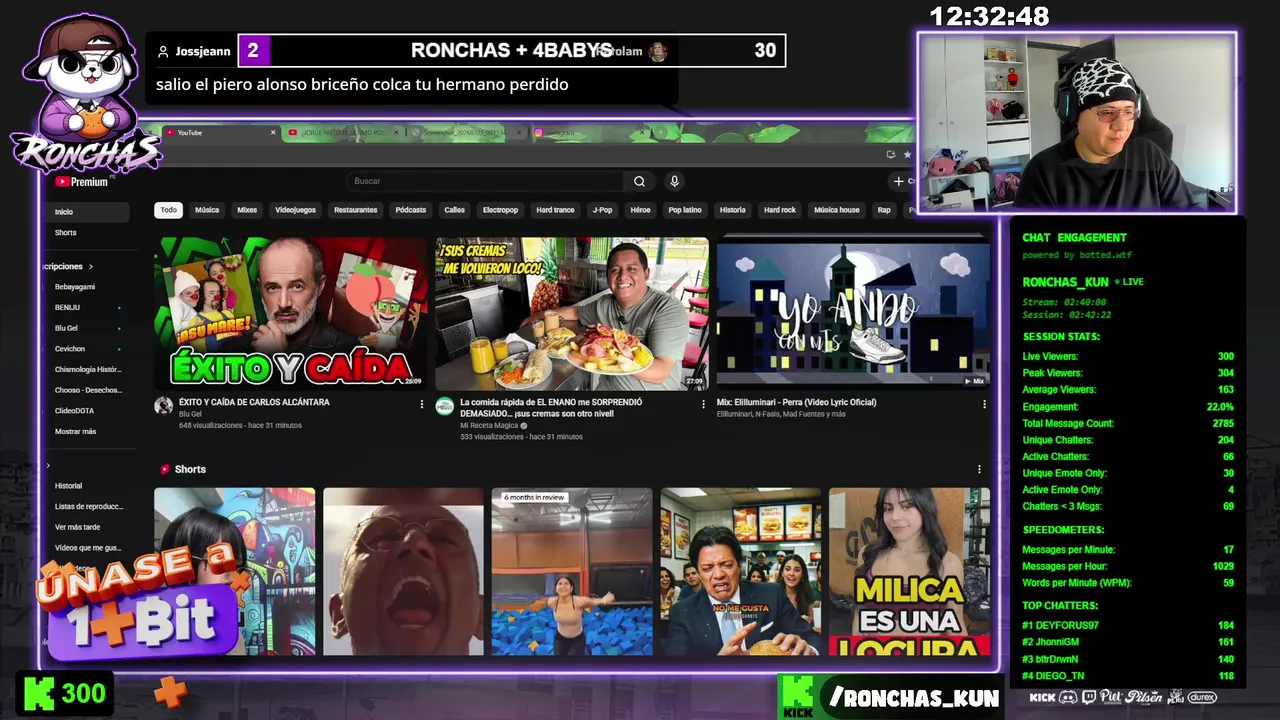
Task: Open Blu Gel subscription in sidebar
Action: coord(88,328)
